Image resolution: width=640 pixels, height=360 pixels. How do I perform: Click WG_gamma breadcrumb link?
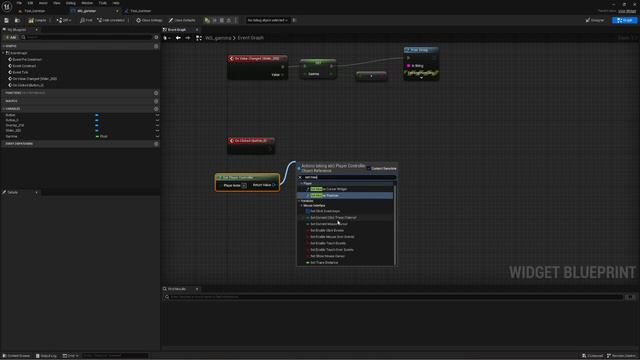218,38
